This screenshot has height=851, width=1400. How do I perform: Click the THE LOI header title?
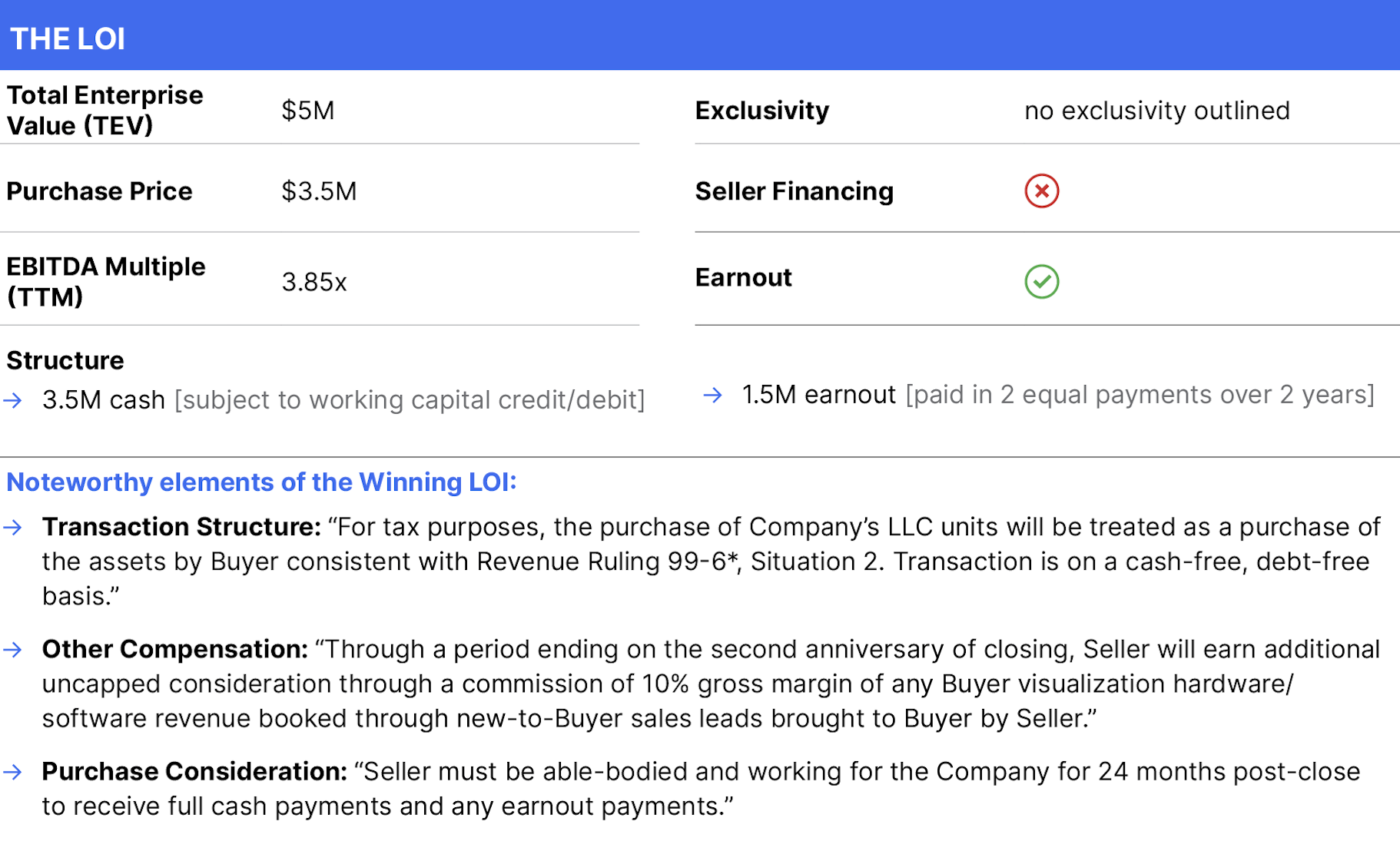click(x=68, y=38)
